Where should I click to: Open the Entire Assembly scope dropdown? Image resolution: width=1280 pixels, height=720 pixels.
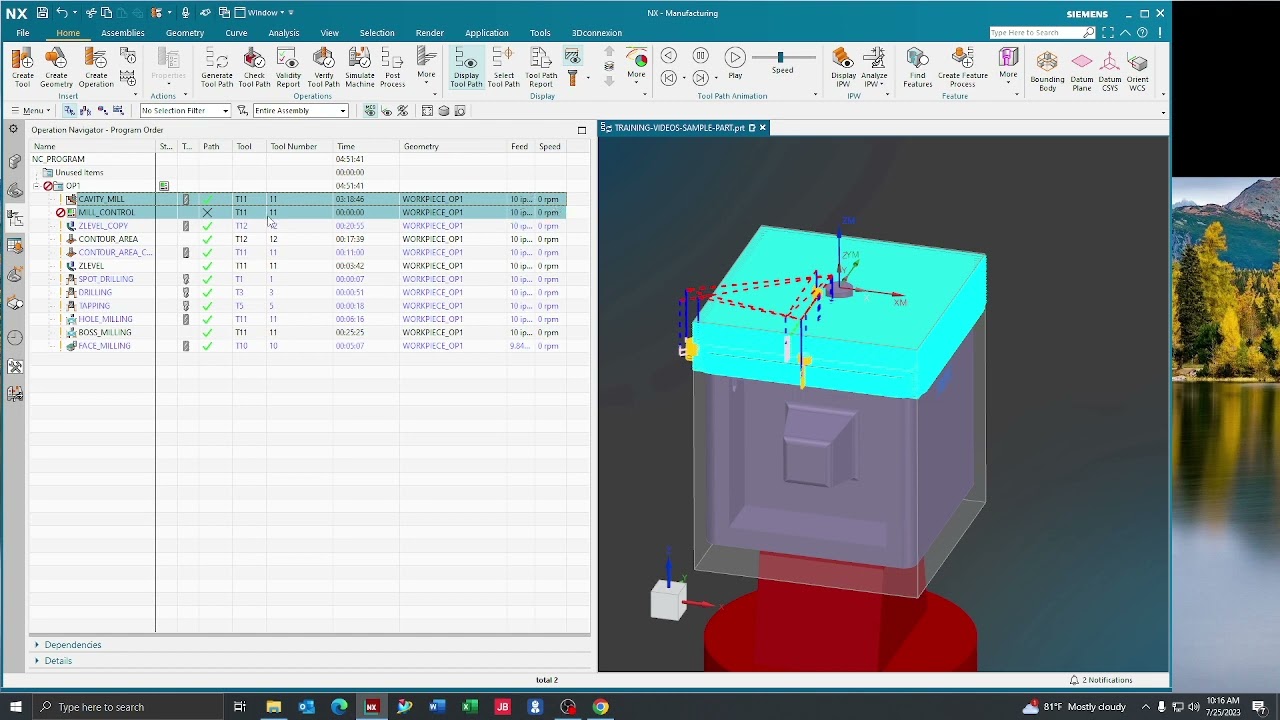[301, 111]
